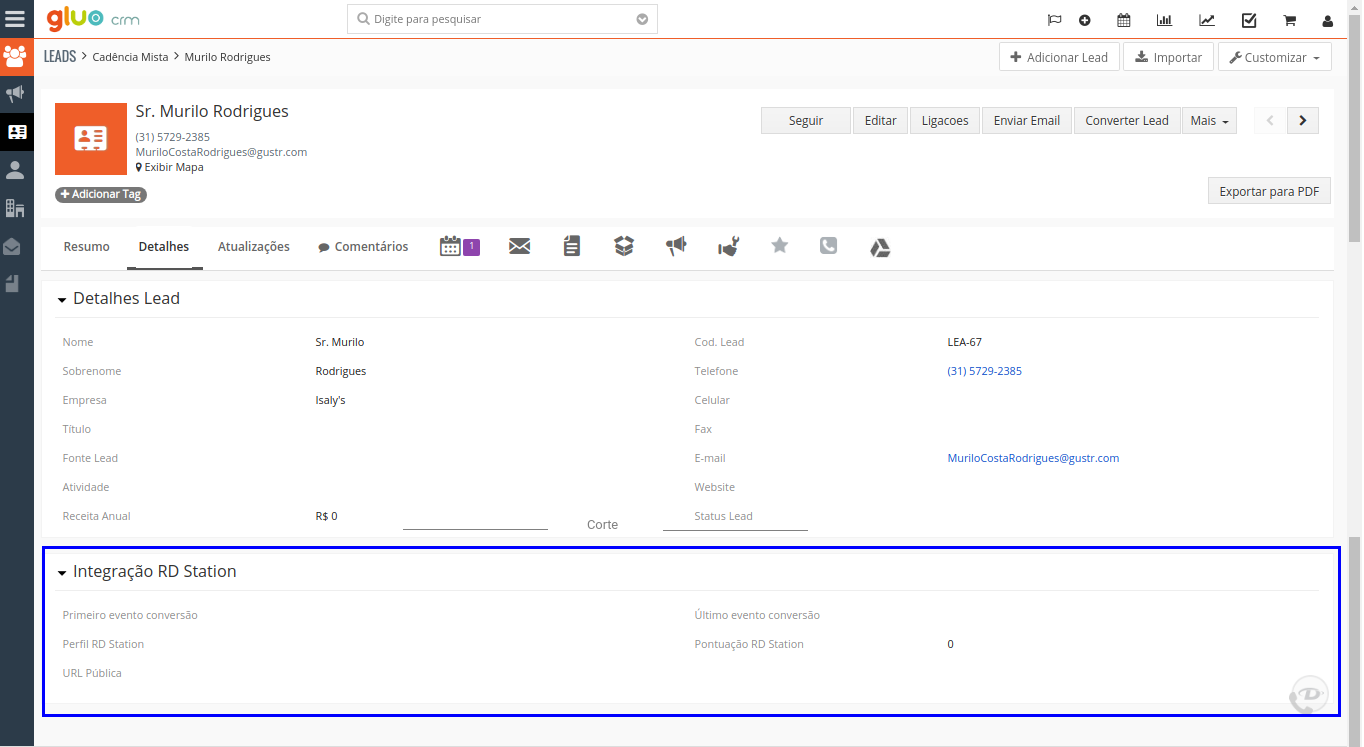Click the quick create plus icon

point(1085,20)
